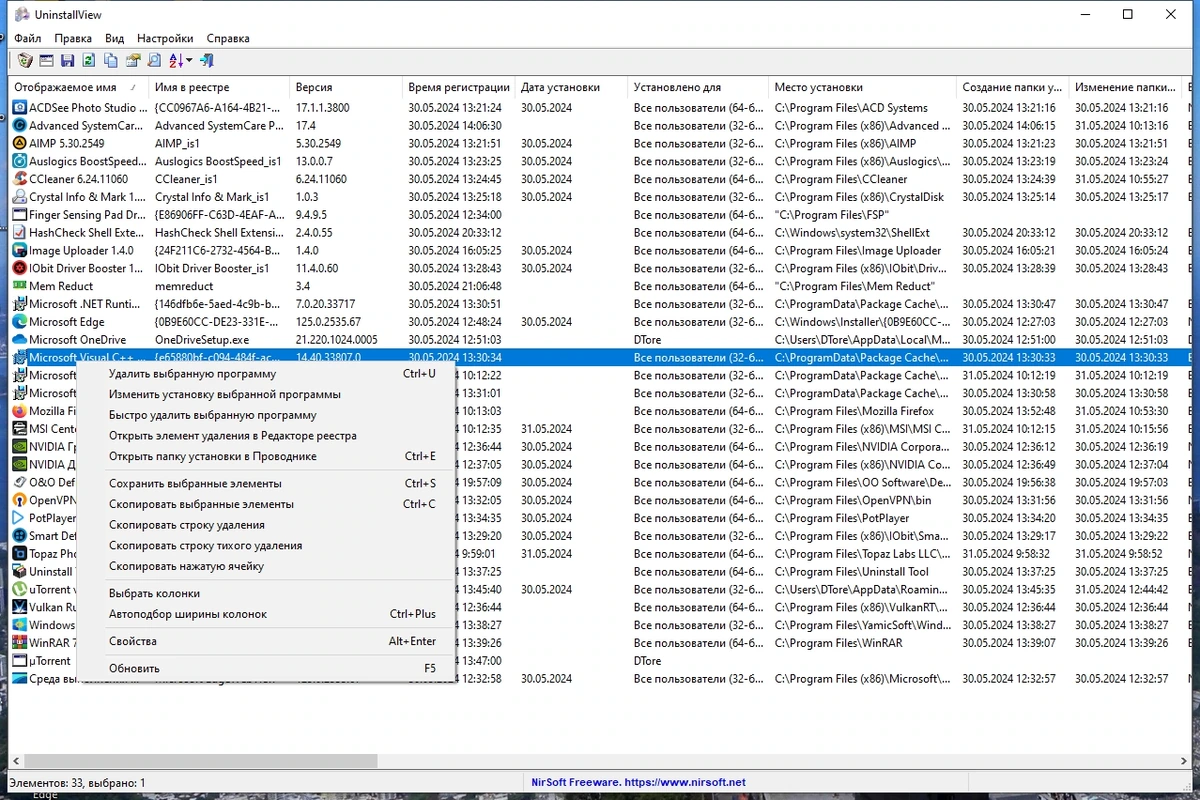
Task: Open the Файл menu
Action: pos(28,38)
